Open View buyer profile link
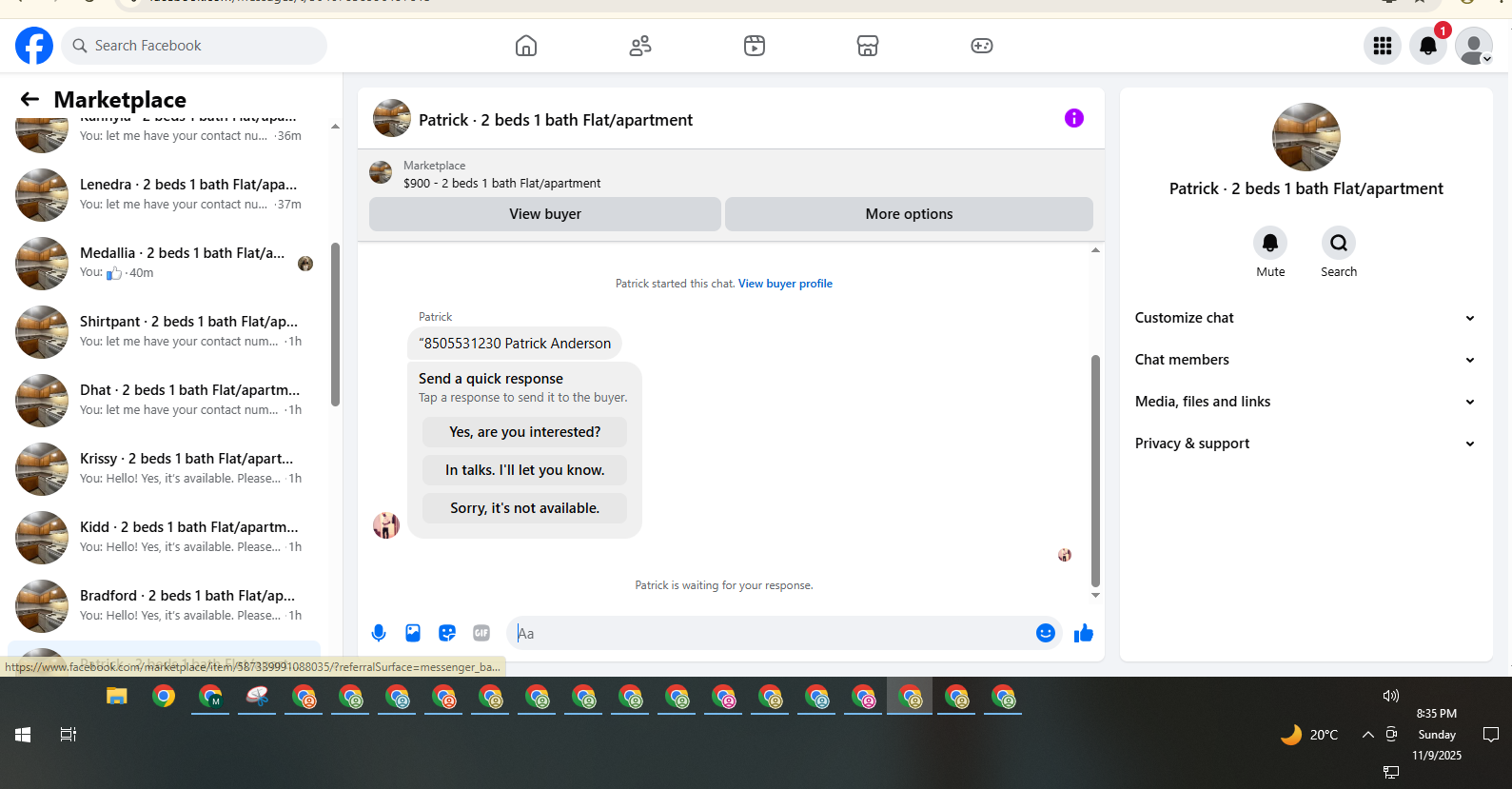The height and width of the screenshot is (789, 1512). click(785, 284)
